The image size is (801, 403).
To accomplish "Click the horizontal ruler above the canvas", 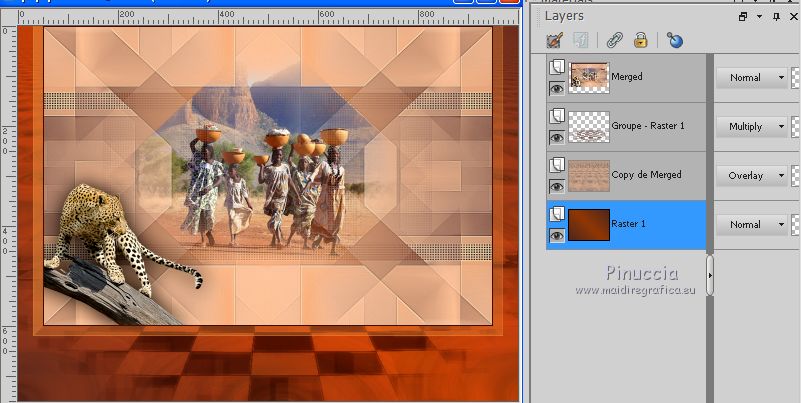I will click(x=268, y=18).
